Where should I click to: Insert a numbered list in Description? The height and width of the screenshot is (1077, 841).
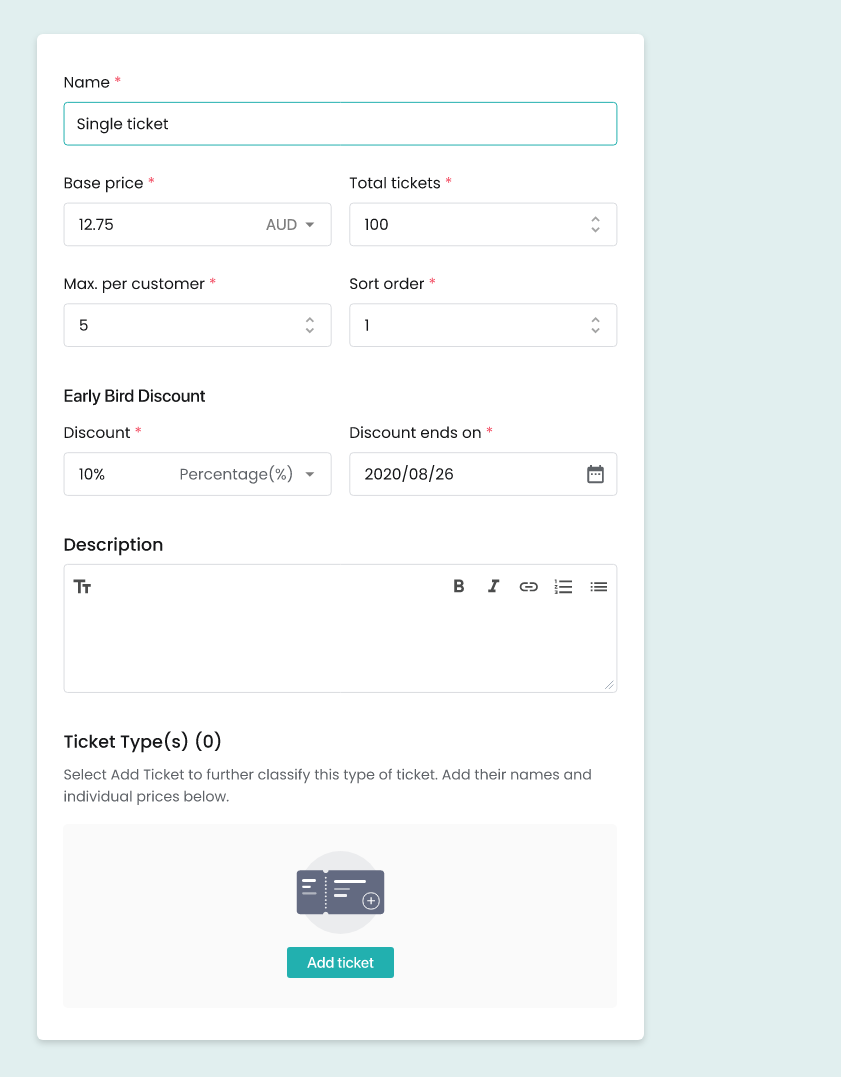click(x=563, y=587)
